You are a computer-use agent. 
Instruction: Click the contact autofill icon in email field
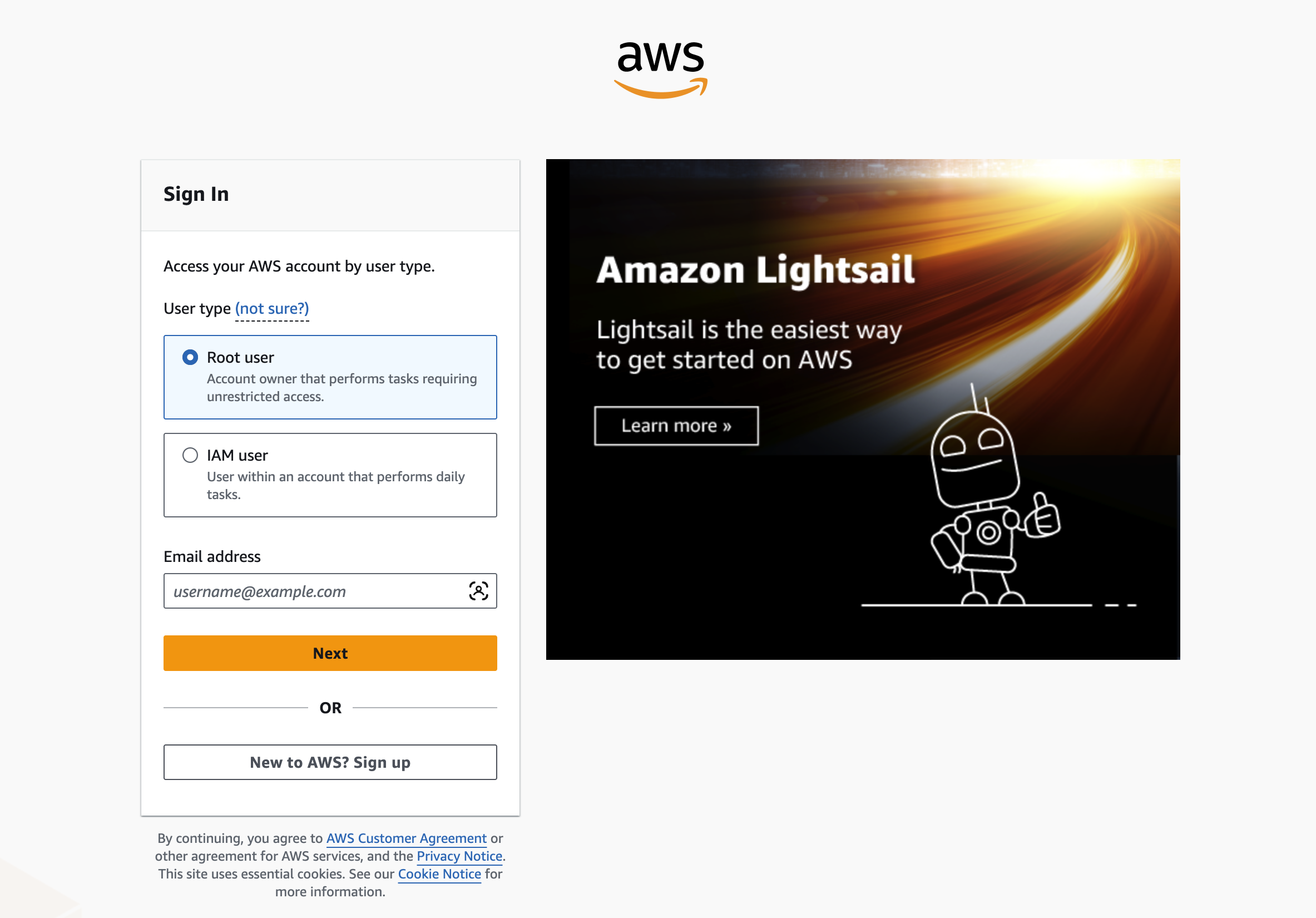478,591
